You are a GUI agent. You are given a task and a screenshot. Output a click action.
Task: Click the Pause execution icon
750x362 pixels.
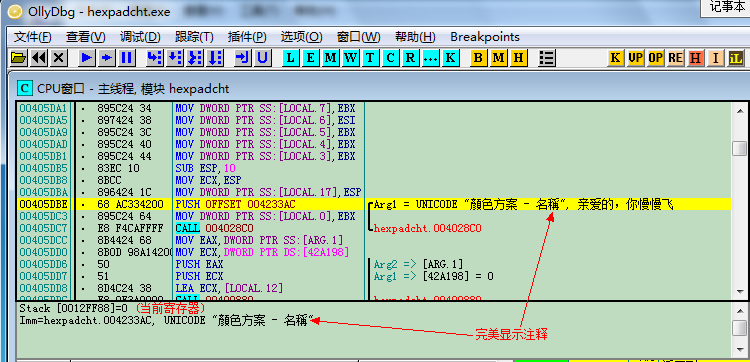tap(127, 58)
